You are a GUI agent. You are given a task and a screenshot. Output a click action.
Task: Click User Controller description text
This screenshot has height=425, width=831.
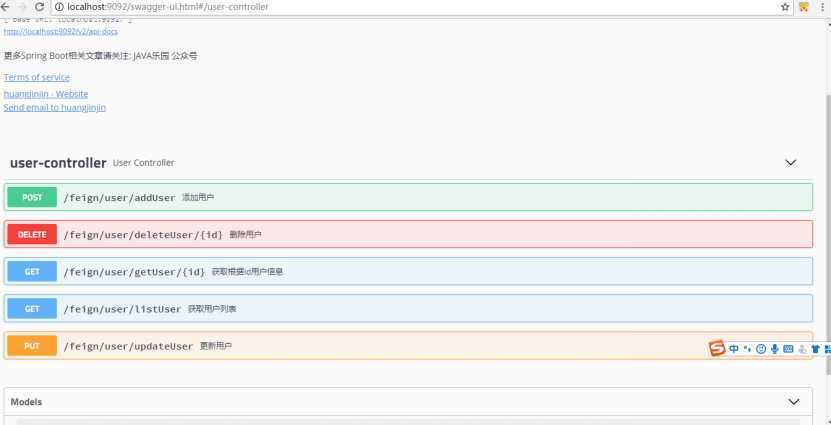[144, 163]
